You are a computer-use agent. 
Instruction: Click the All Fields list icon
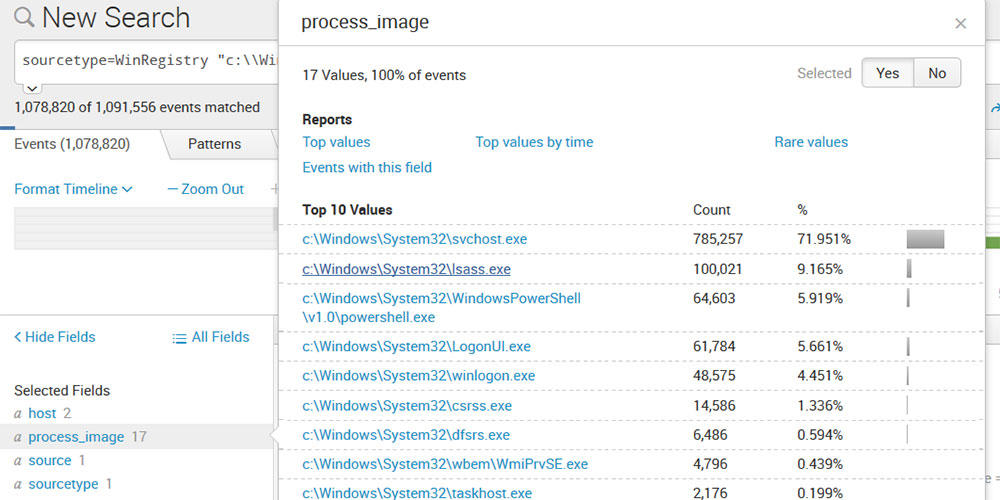click(179, 338)
